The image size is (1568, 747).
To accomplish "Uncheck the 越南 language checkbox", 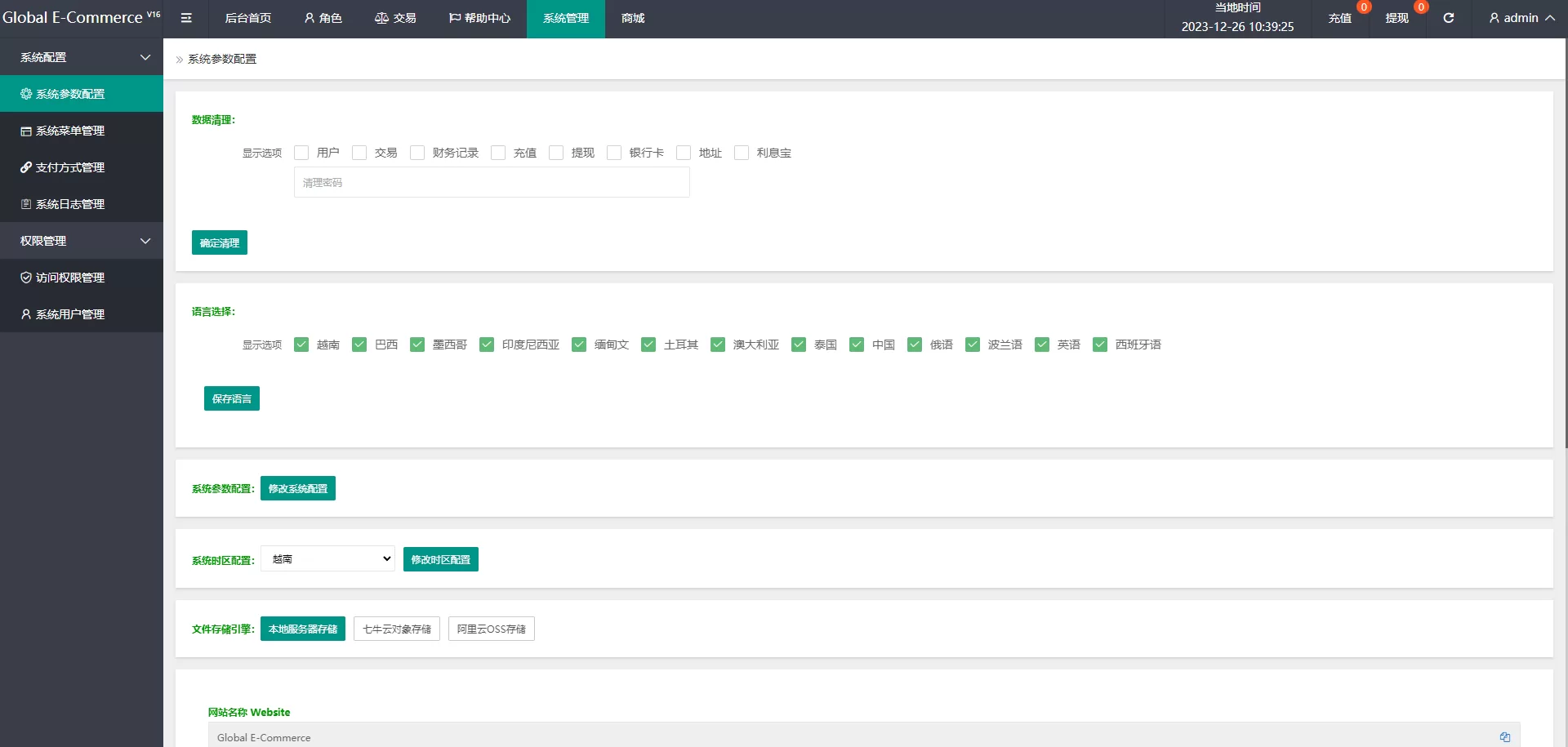I will [301, 345].
